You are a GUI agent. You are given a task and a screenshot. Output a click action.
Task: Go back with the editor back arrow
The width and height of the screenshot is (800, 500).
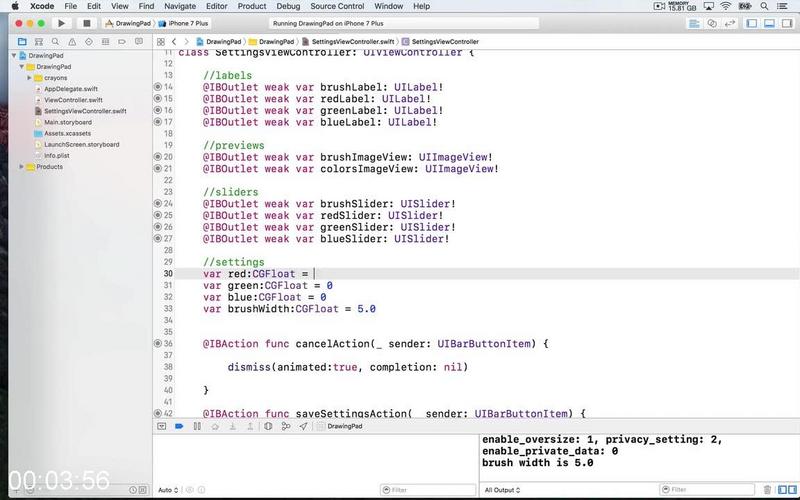[174, 42]
